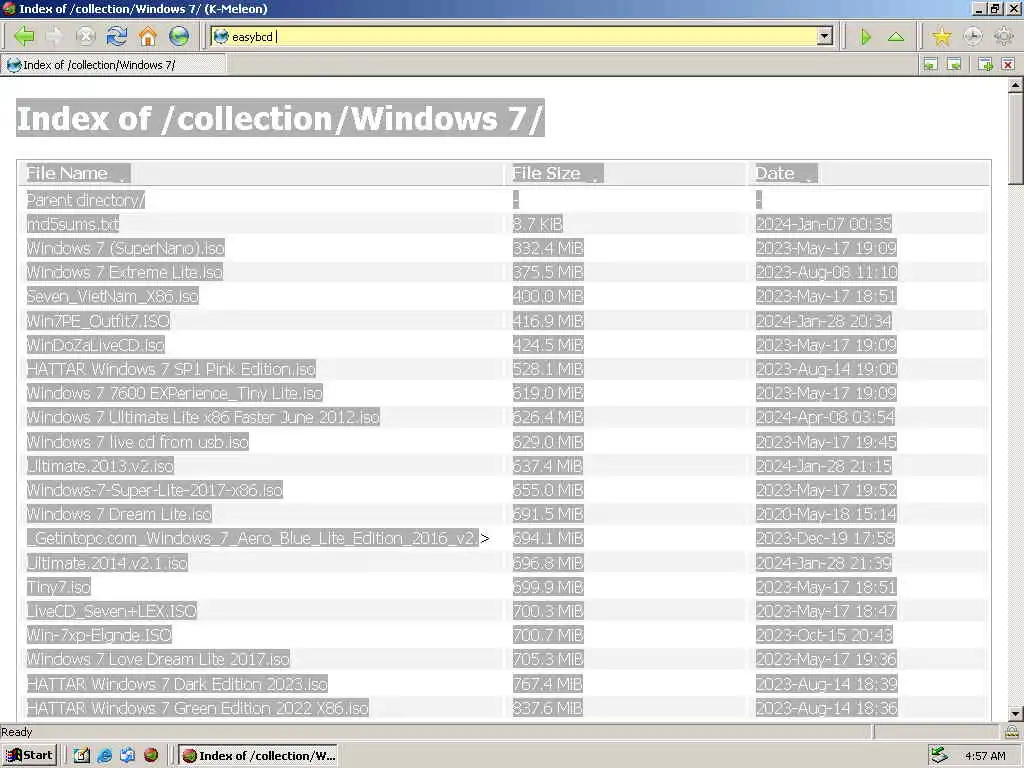
Task: Open Ultimate.2013.v2.iso link
Action: 100,466
